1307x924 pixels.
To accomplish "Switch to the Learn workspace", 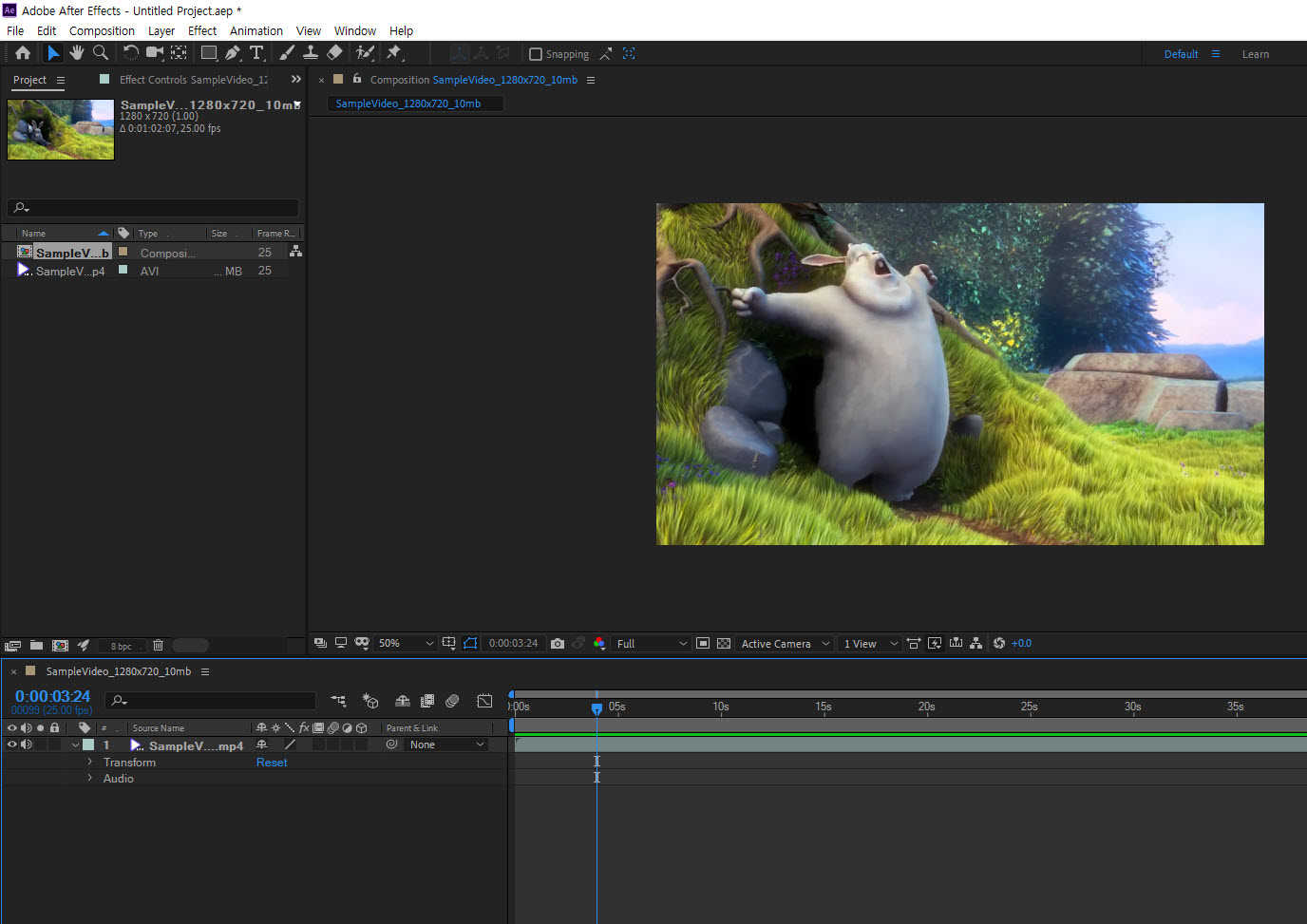I will tap(1255, 54).
